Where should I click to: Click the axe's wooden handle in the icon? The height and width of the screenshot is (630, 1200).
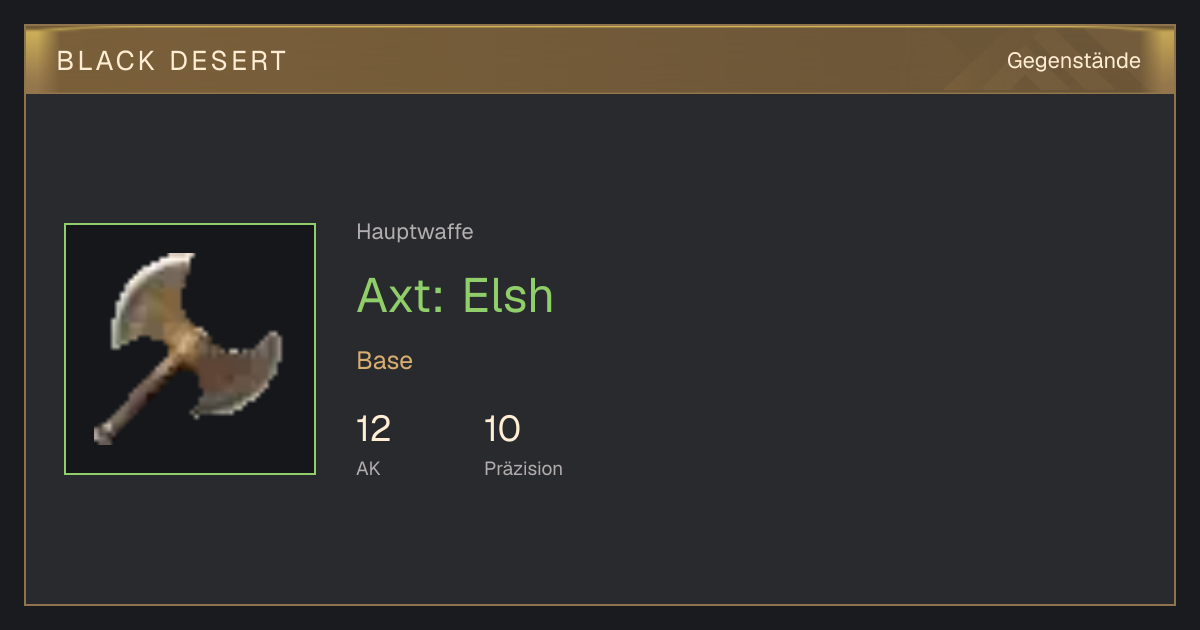click(x=140, y=396)
